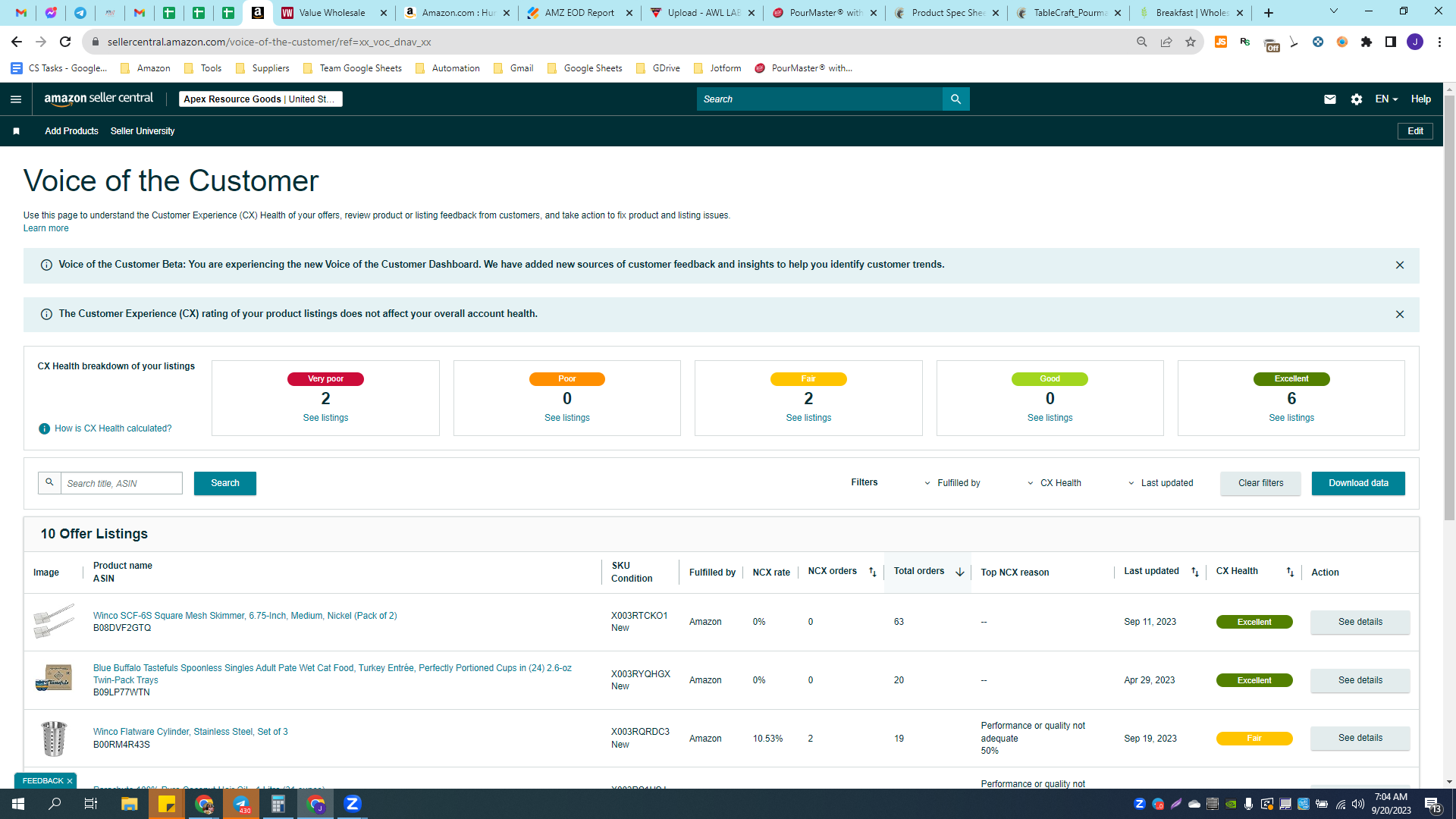Open the Help link in header
Viewport: 1456px width, 819px height.
[x=1420, y=99]
